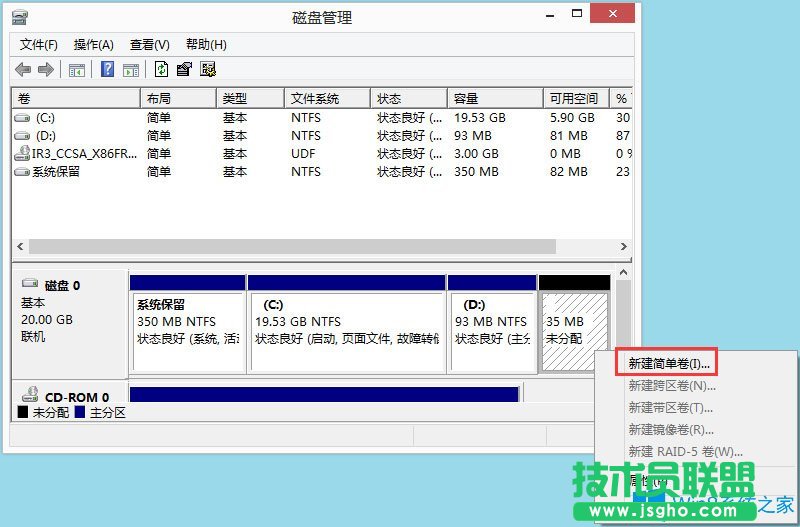Click the horizontal scrollbar right arrow
The height and width of the screenshot is (527, 800).
624,247
